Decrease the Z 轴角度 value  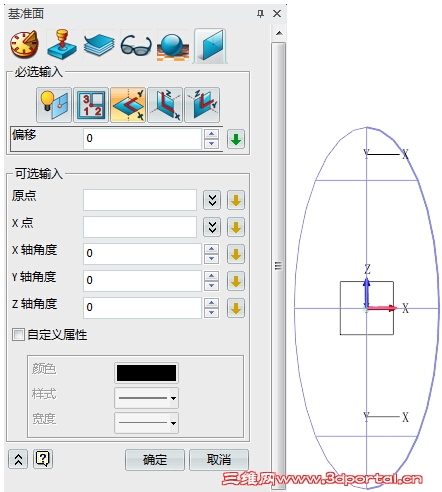click(211, 313)
